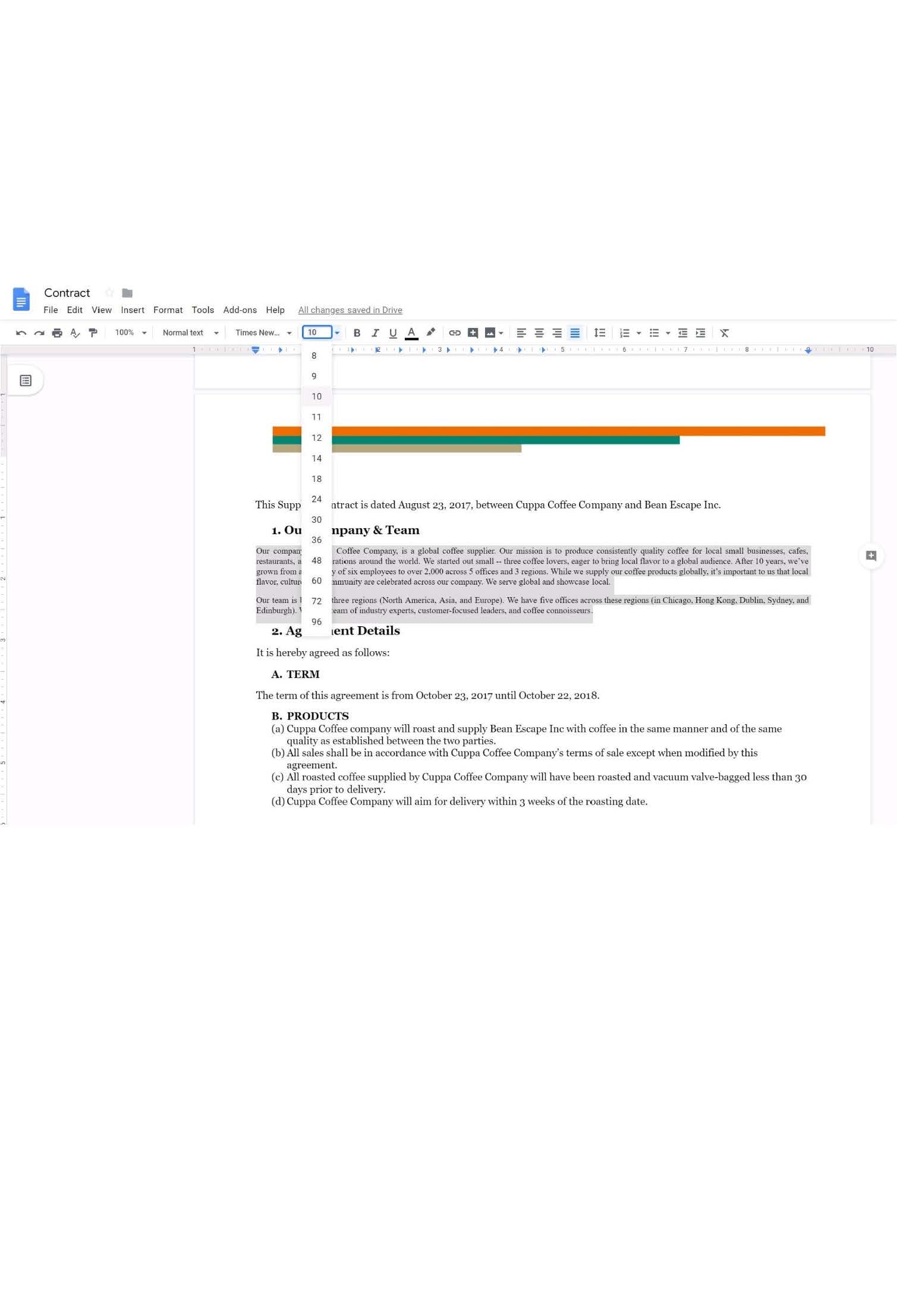
Task: Choose font size 11 from the list
Action: [x=316, y=417]
